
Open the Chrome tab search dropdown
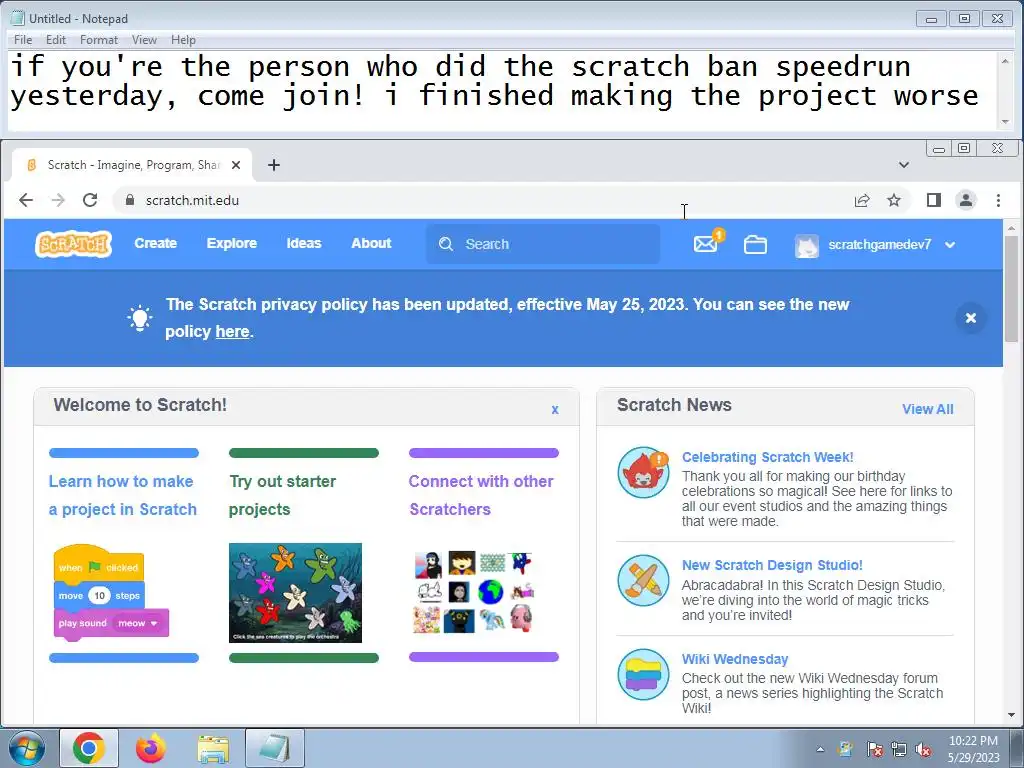[x=904, y=165]
